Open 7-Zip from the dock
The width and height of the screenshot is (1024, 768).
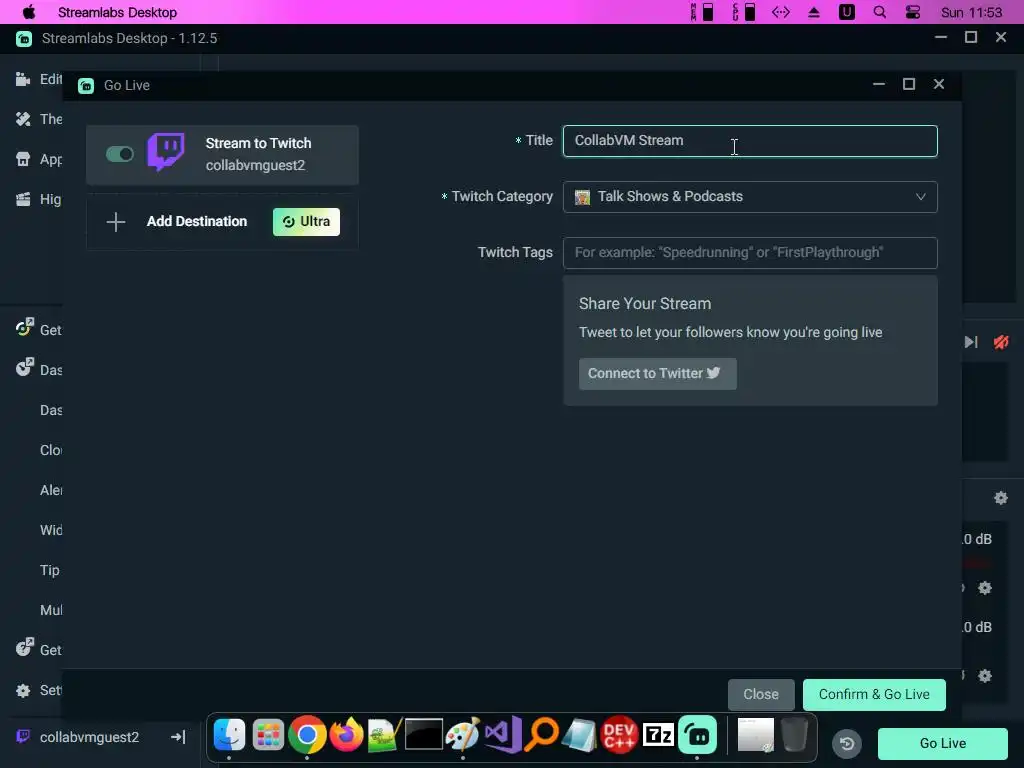tap(658, 735)
